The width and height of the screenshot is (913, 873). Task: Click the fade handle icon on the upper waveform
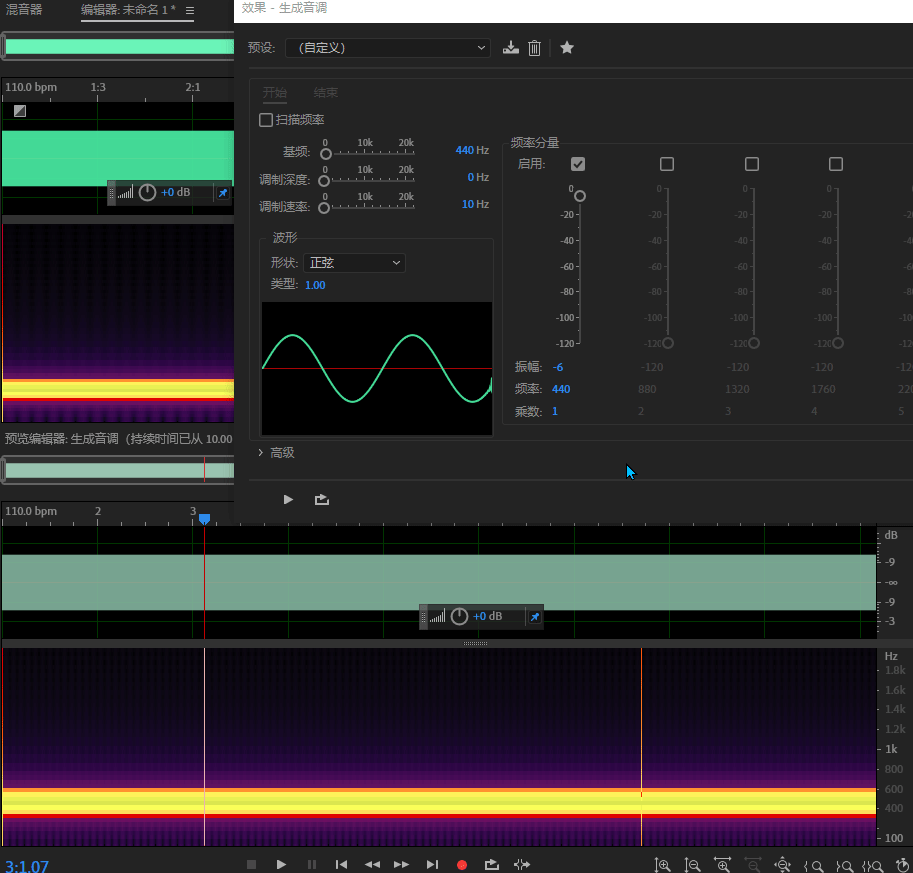20,111
